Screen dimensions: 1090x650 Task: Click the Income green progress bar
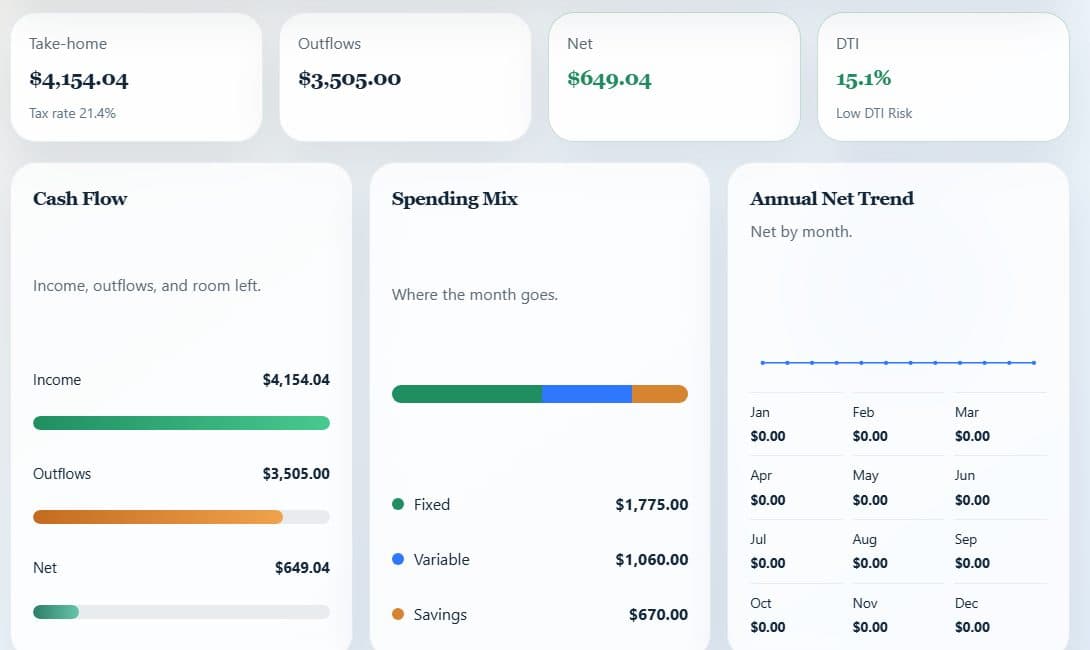tap(181, 423)
